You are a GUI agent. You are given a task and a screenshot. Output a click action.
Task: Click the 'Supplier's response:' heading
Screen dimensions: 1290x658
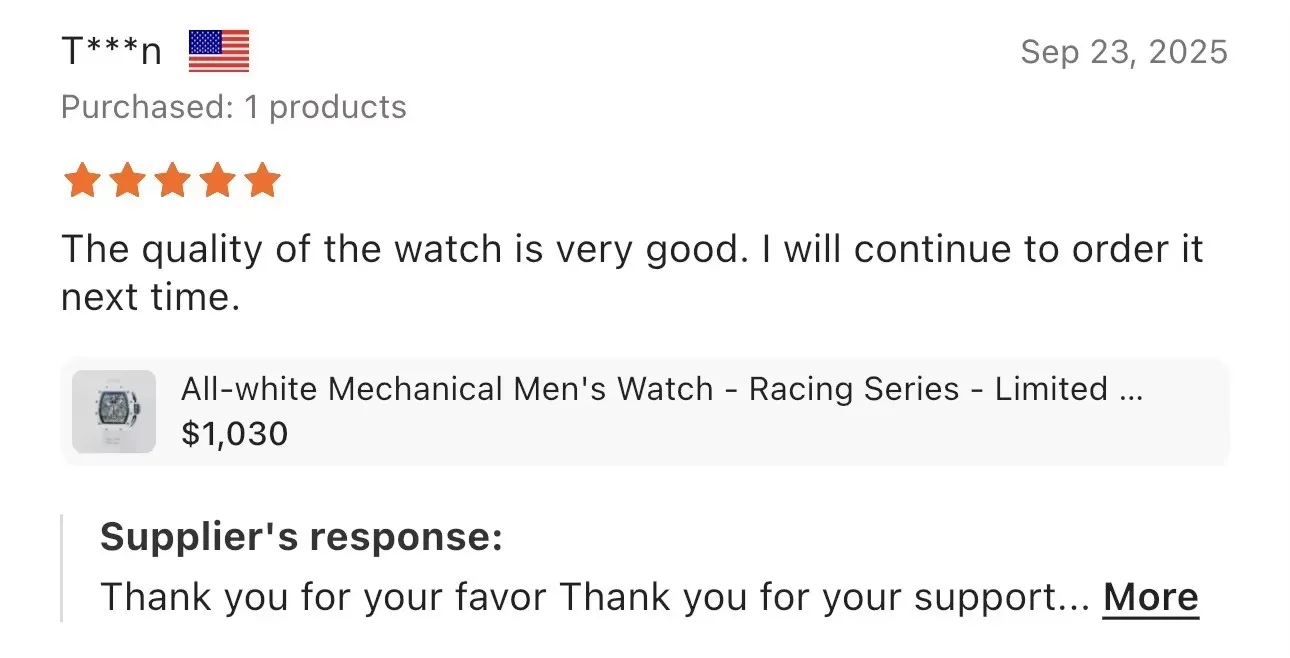pyautogui.click(x=301, y=538)
